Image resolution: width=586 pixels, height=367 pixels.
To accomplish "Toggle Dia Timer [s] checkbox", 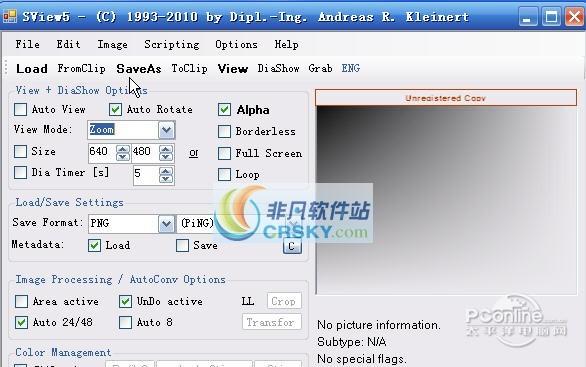I will pos(21,173).
